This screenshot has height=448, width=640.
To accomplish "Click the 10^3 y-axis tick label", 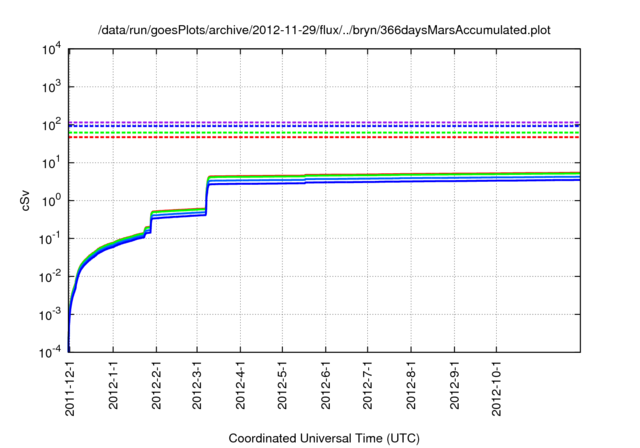I will pos(51,87).
